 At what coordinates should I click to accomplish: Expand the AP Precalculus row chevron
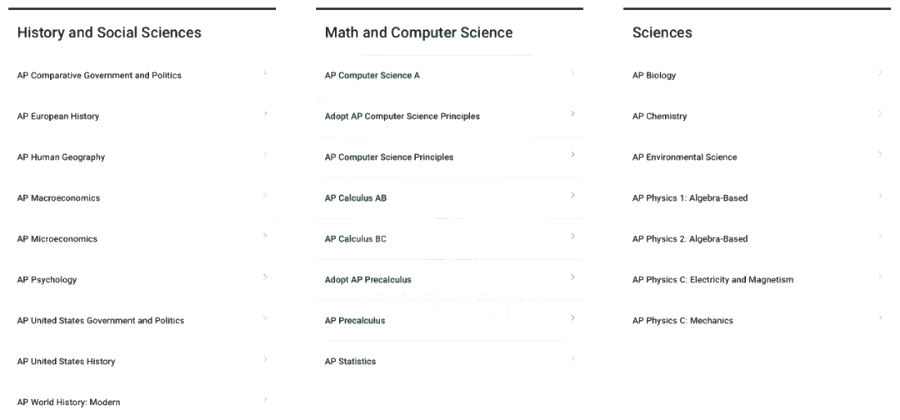tap(572, 318)
